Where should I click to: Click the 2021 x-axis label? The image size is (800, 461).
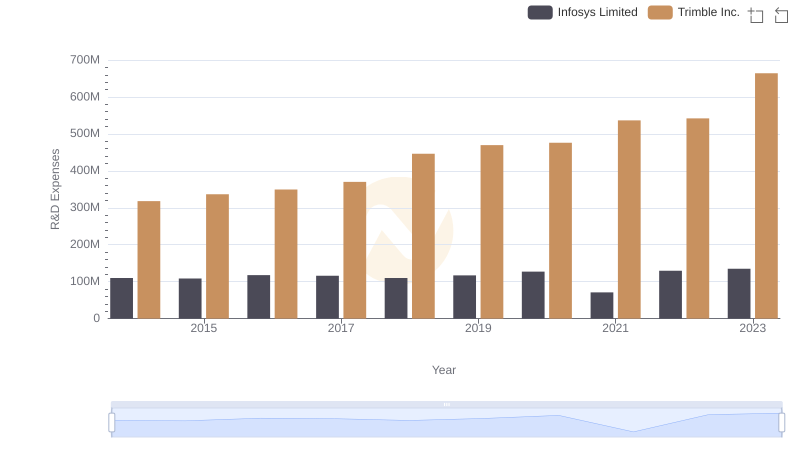(x=615, y=328)
